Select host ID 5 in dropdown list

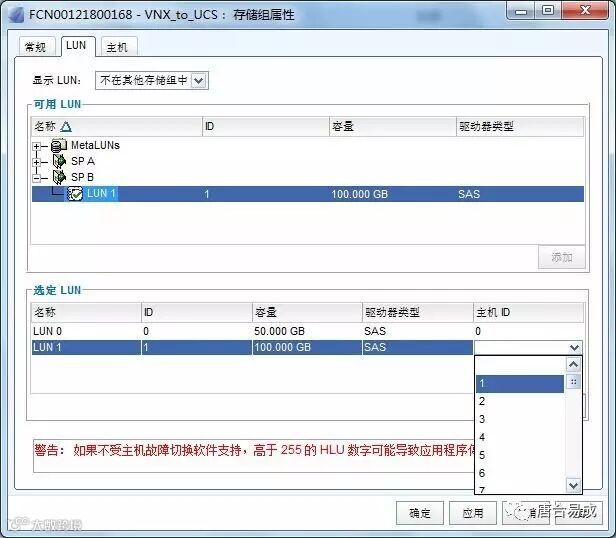point(520,455)
